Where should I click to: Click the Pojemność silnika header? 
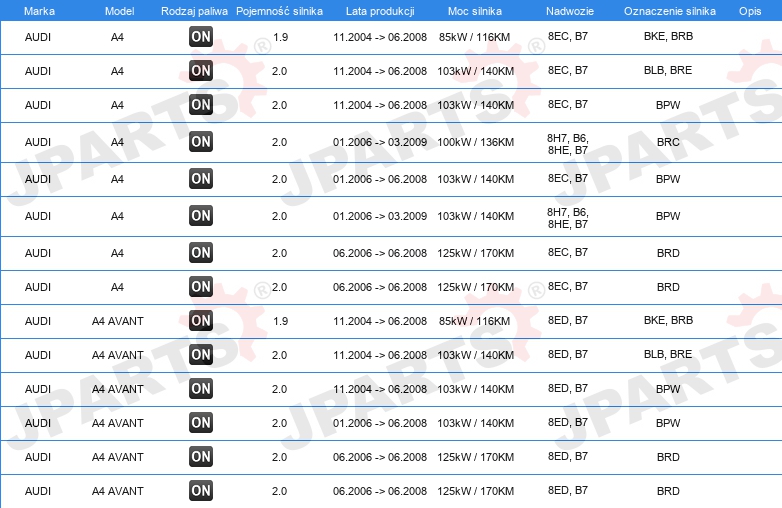point(279,11)
